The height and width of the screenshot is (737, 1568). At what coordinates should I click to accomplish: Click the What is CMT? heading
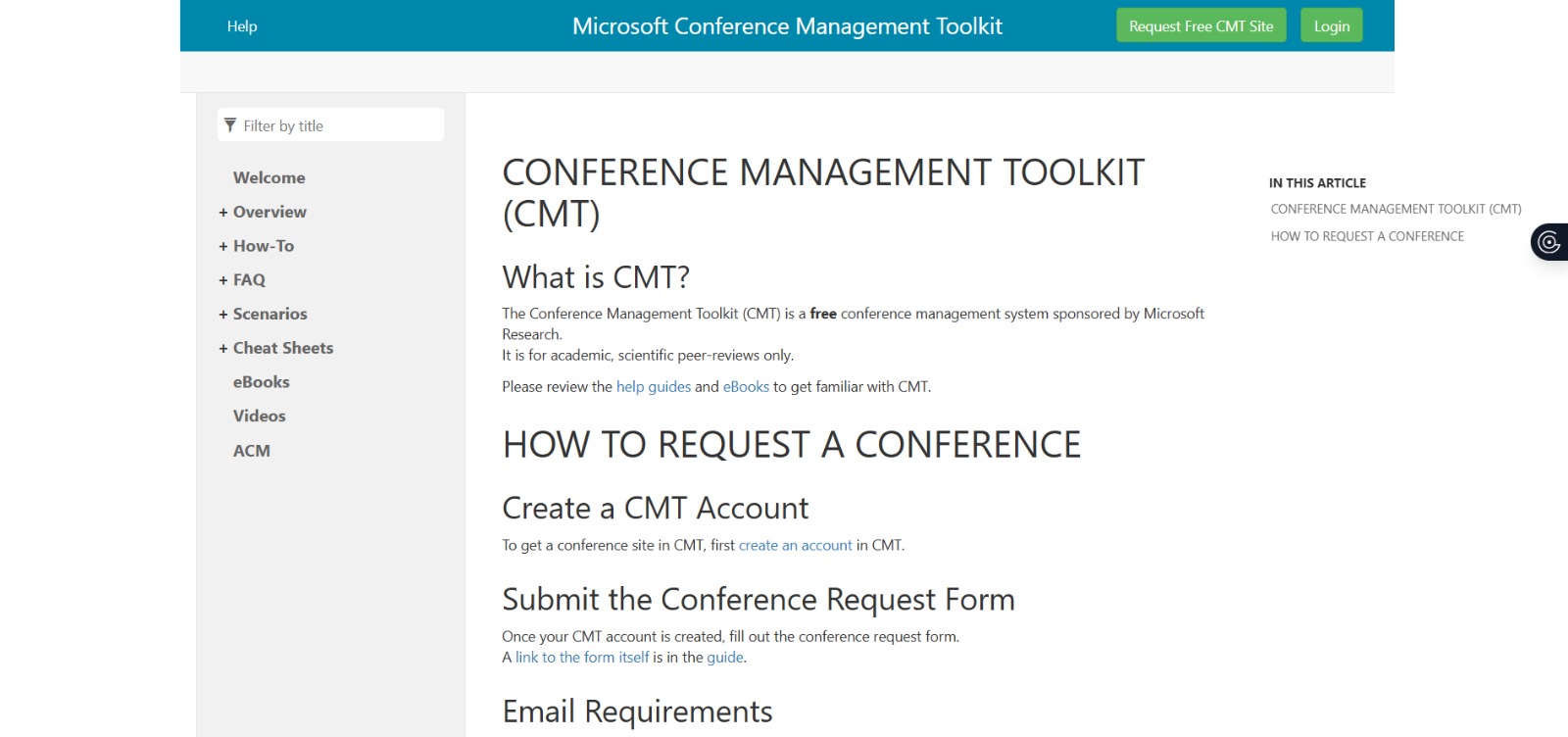pyautogui.click(x=596, y=277)
